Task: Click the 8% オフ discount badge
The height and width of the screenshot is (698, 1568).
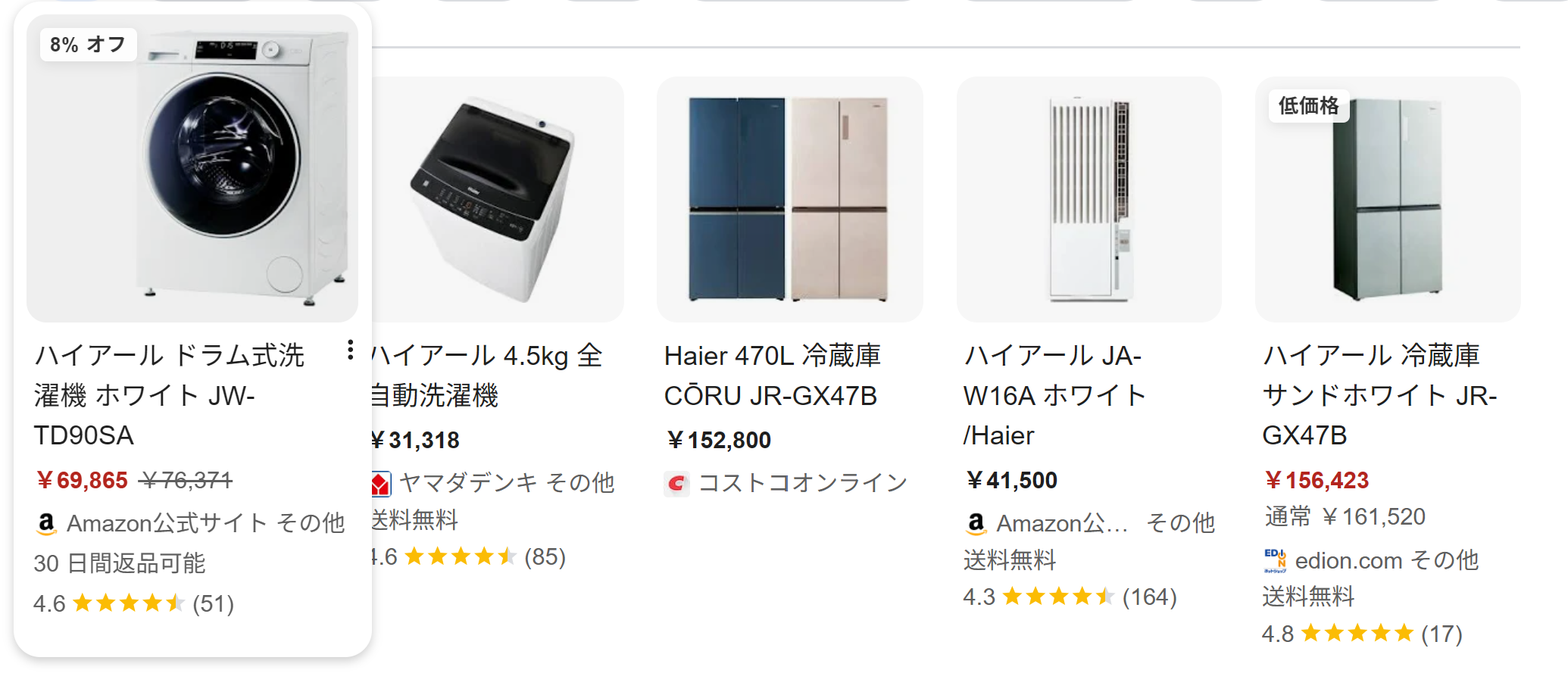Action: point(88,45)
